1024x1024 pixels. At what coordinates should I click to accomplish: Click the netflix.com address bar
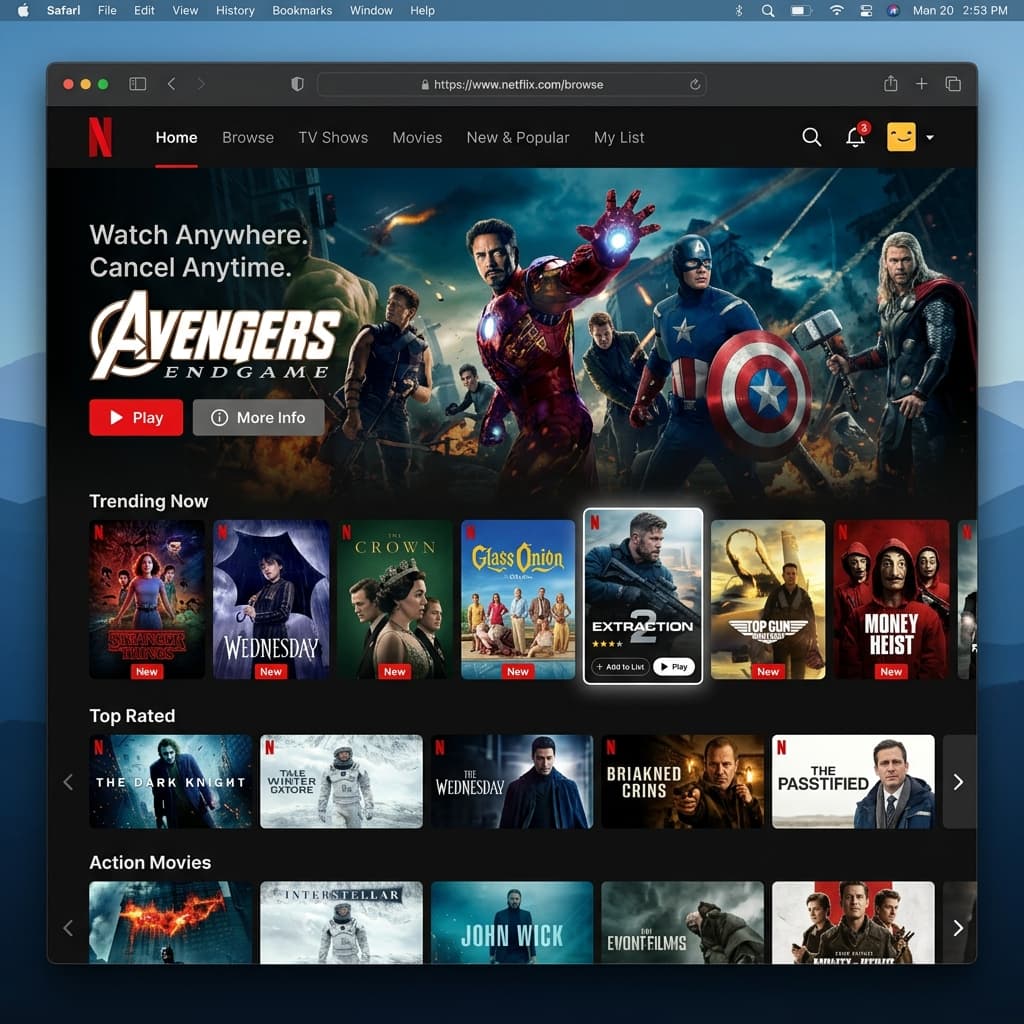511,84
